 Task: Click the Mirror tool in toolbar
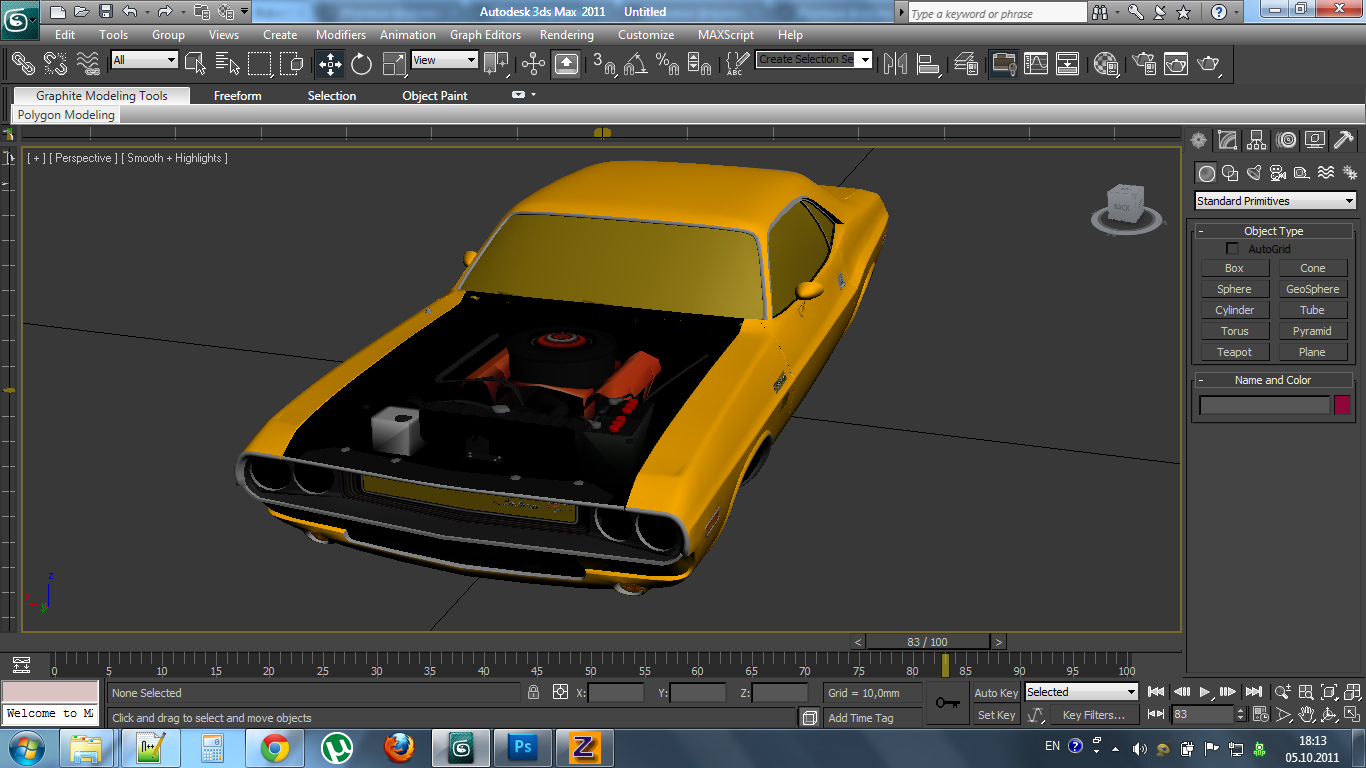click(895, 64)
